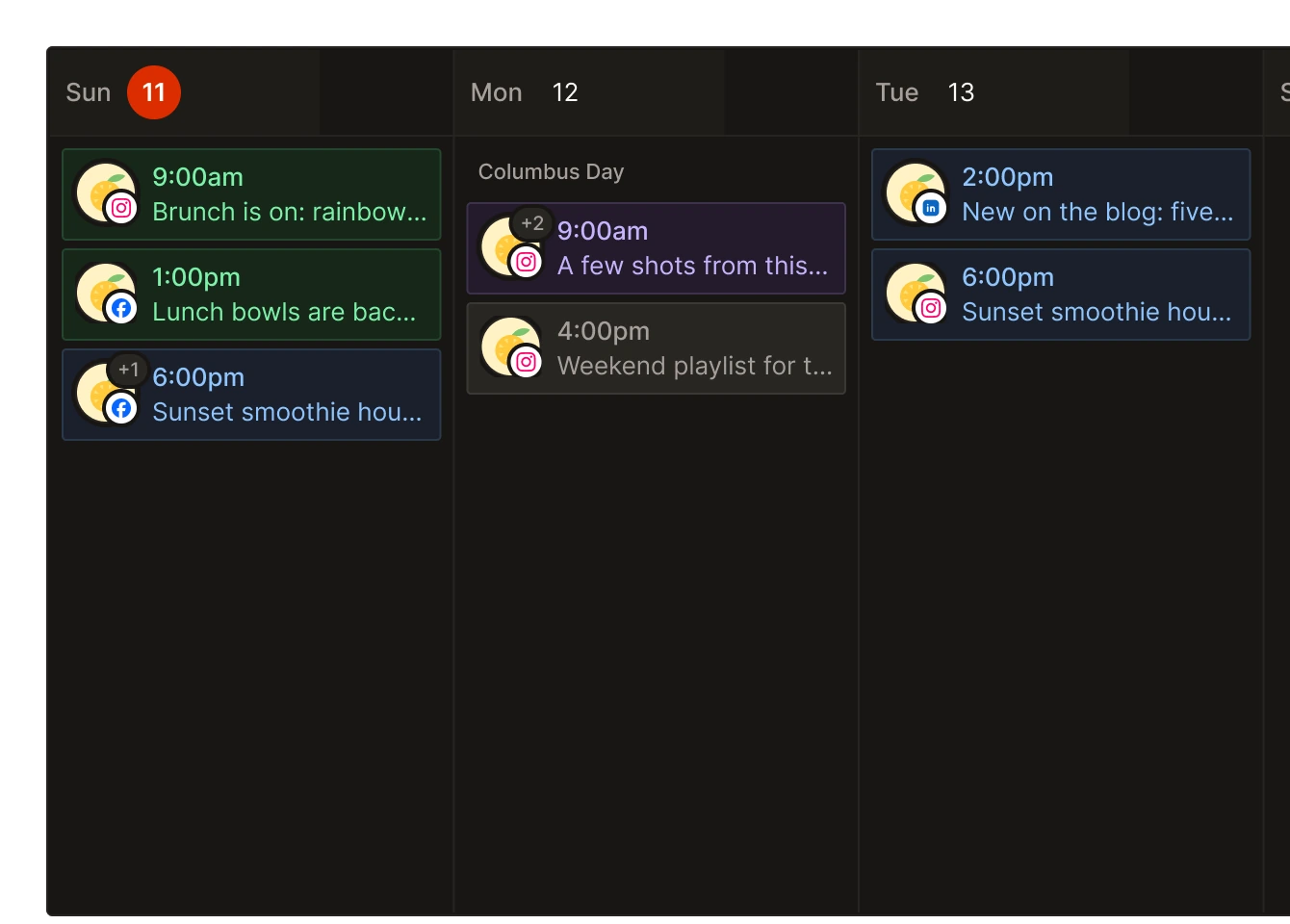
Task: Click the 6:00pm time on Sunday's post
Action: (198, 377)
